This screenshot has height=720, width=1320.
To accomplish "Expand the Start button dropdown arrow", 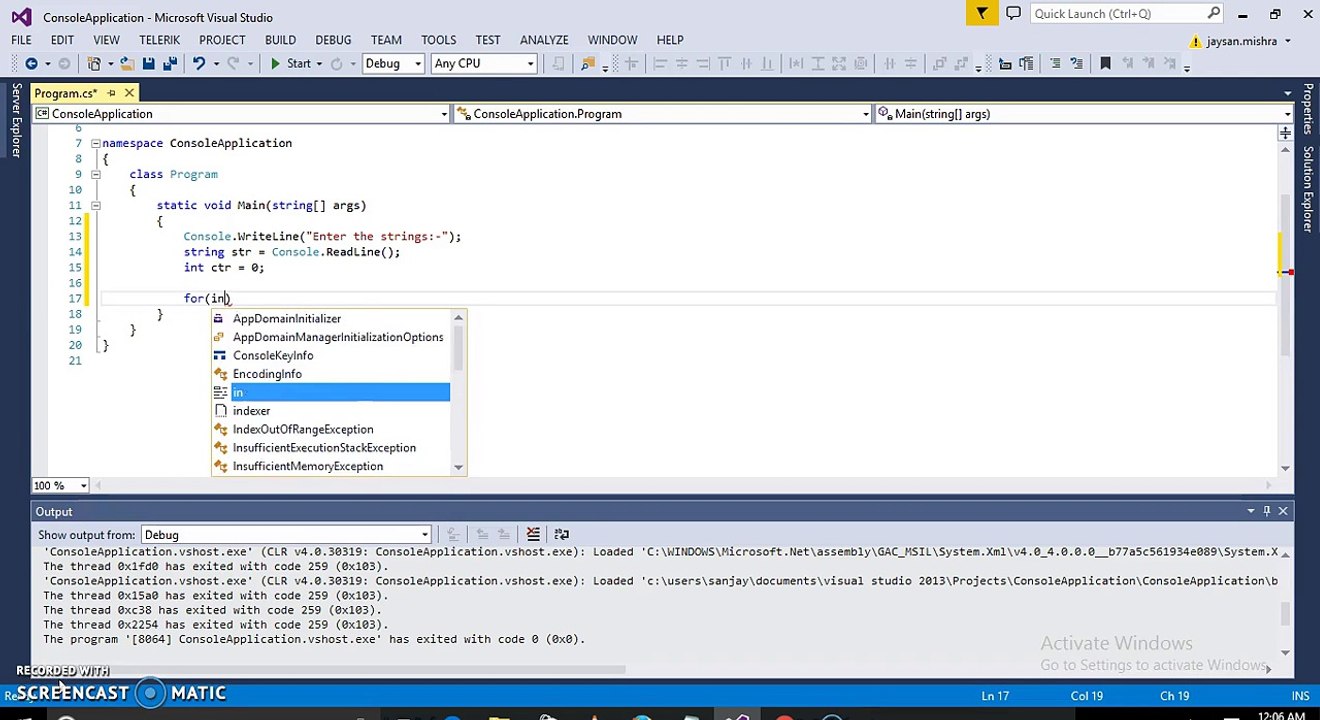I will click(x=320, y=64).
